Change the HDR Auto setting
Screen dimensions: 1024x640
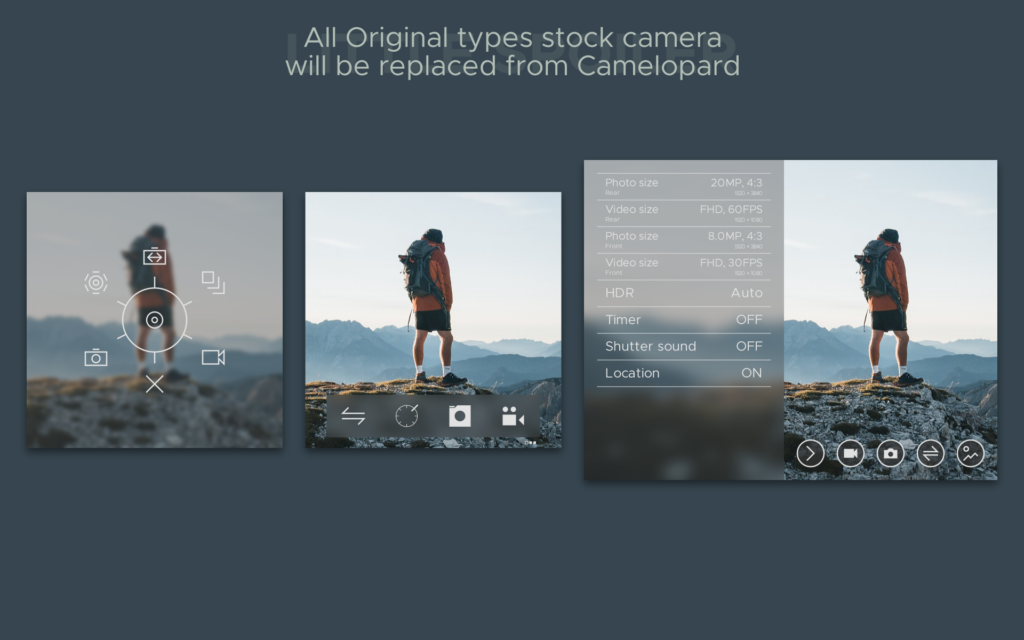684,293
